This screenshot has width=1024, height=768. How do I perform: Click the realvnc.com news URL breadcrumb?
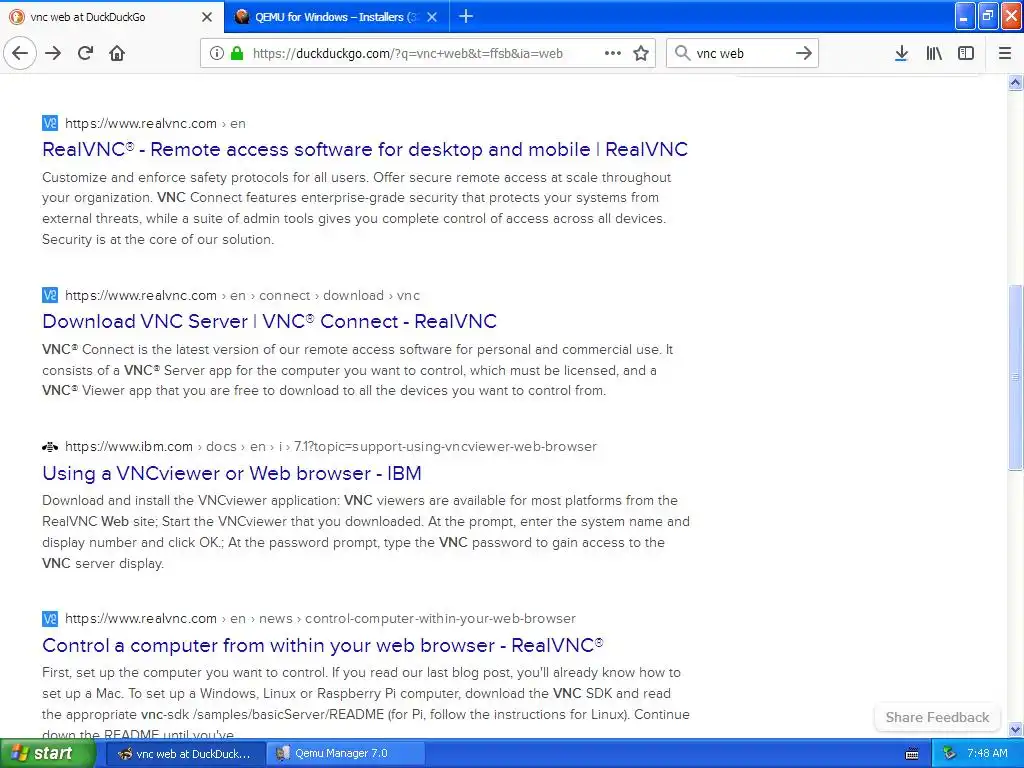click(x=321, y=618)
